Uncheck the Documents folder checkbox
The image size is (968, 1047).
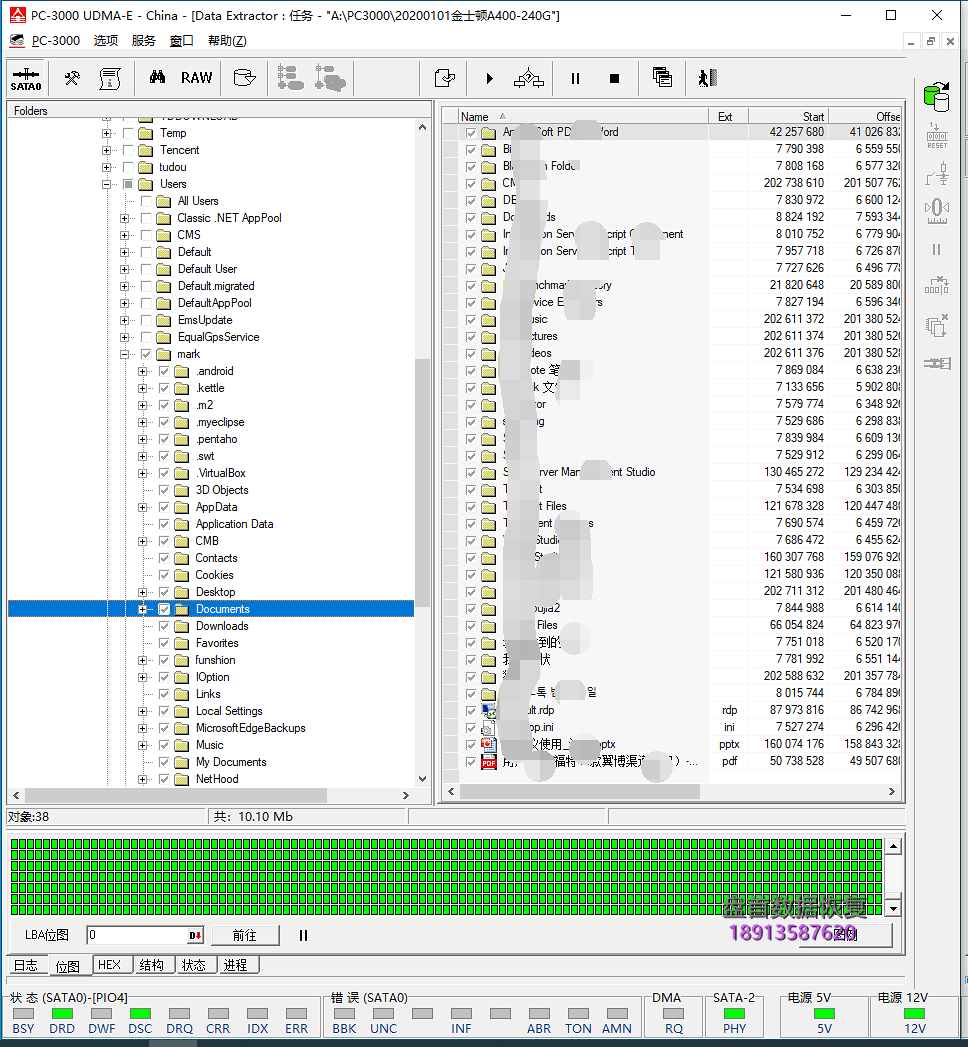(x=164, y=609)
